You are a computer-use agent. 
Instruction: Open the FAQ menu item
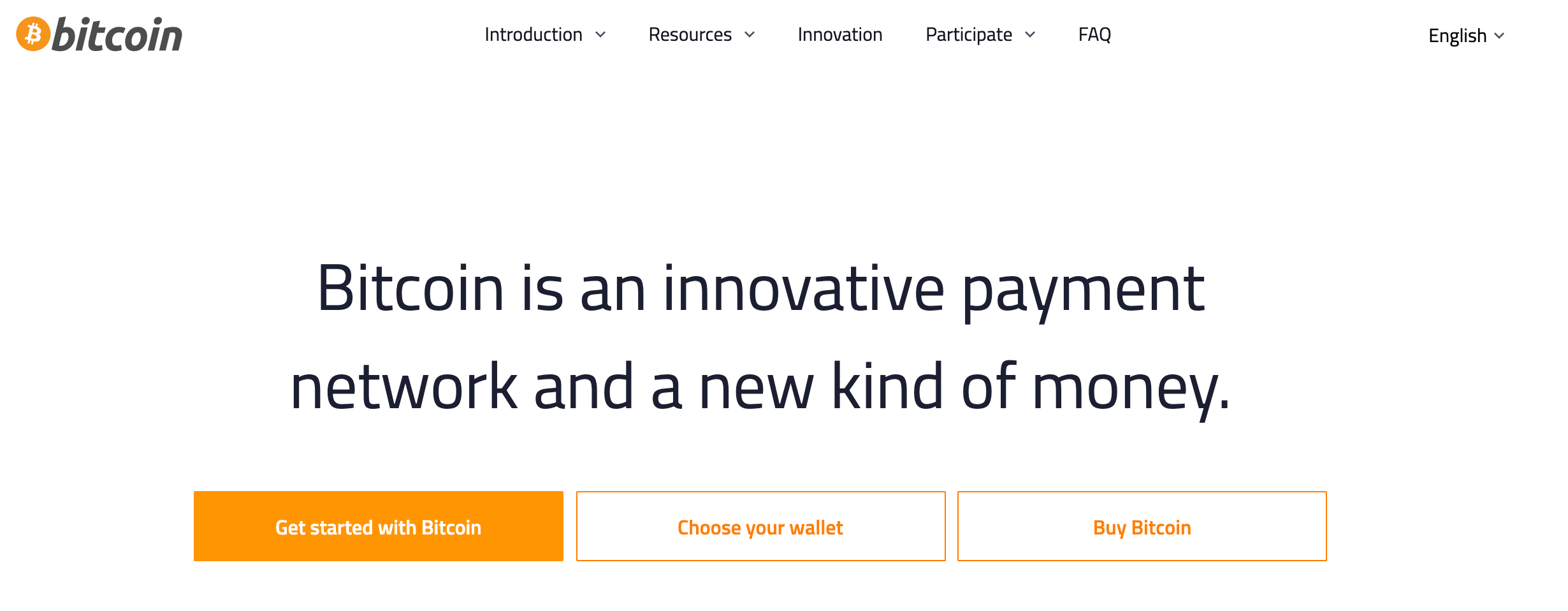[x=1094, y=34]
